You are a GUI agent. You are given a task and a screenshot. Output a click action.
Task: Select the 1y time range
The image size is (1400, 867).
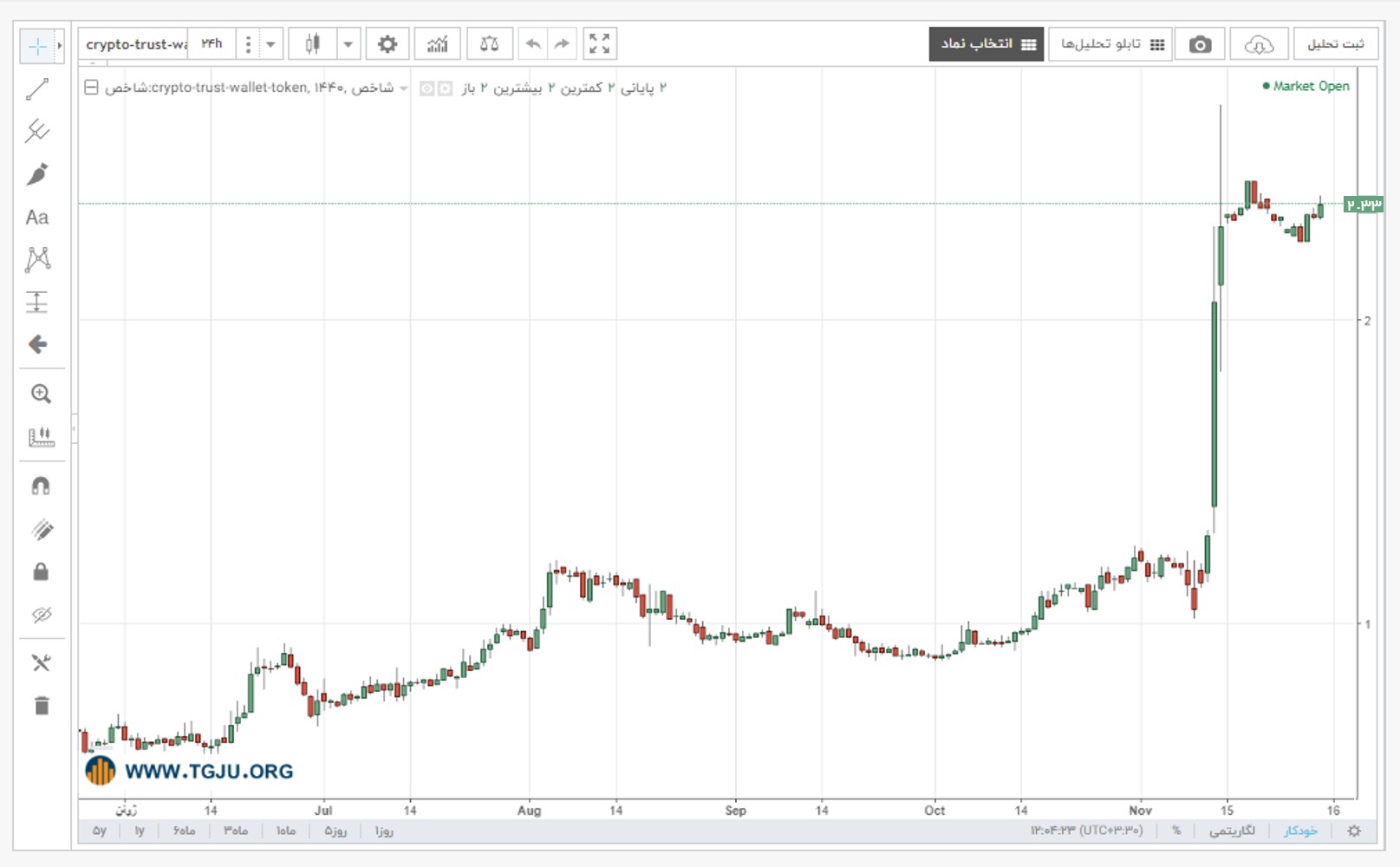140,831
